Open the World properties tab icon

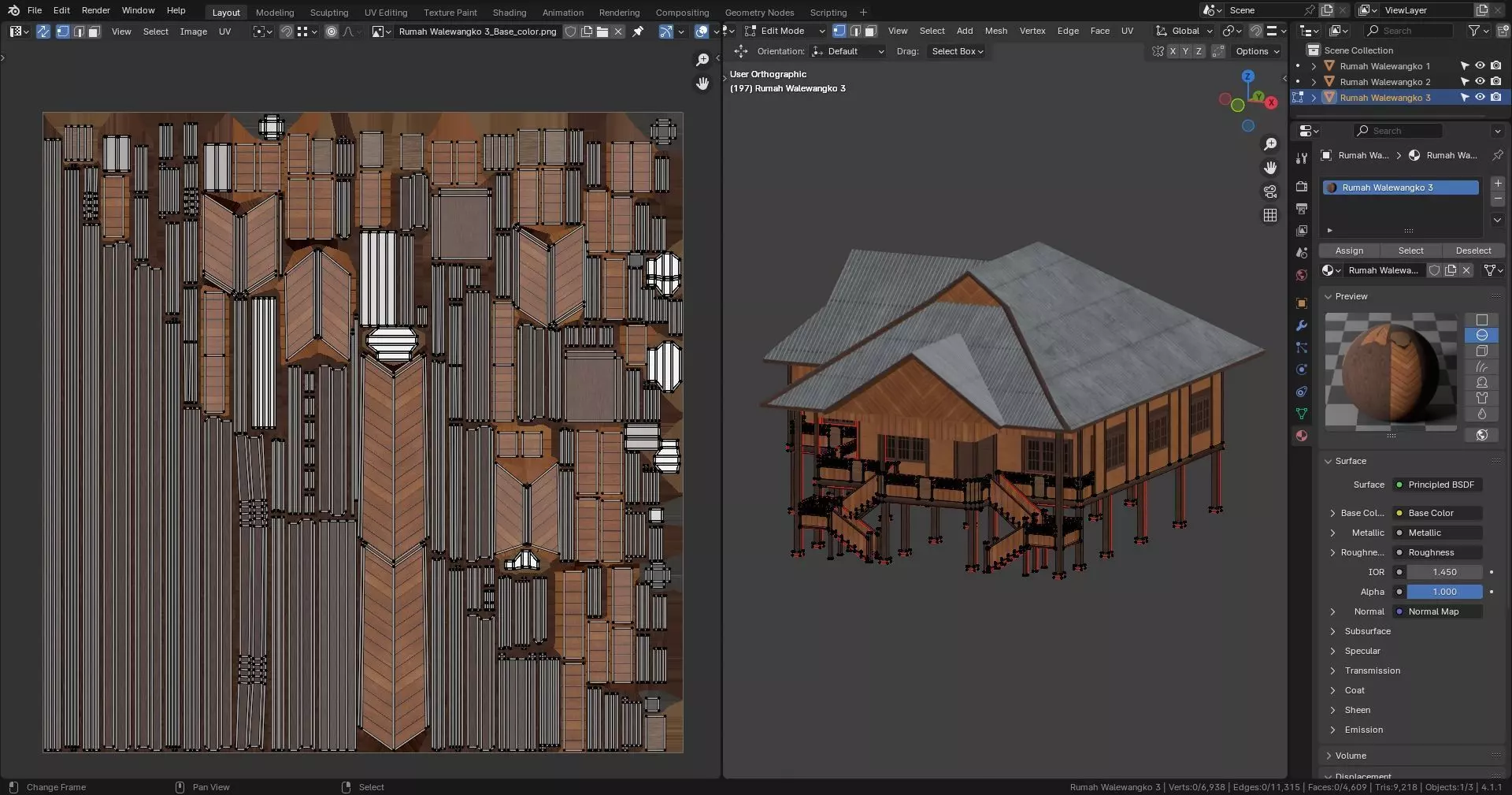click(1302, 275)
